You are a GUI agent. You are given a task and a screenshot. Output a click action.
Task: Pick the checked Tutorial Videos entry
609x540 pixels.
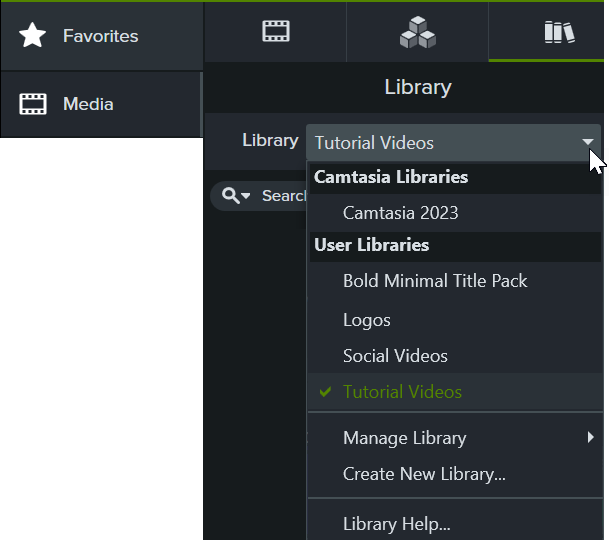click(x=402, y=392)
